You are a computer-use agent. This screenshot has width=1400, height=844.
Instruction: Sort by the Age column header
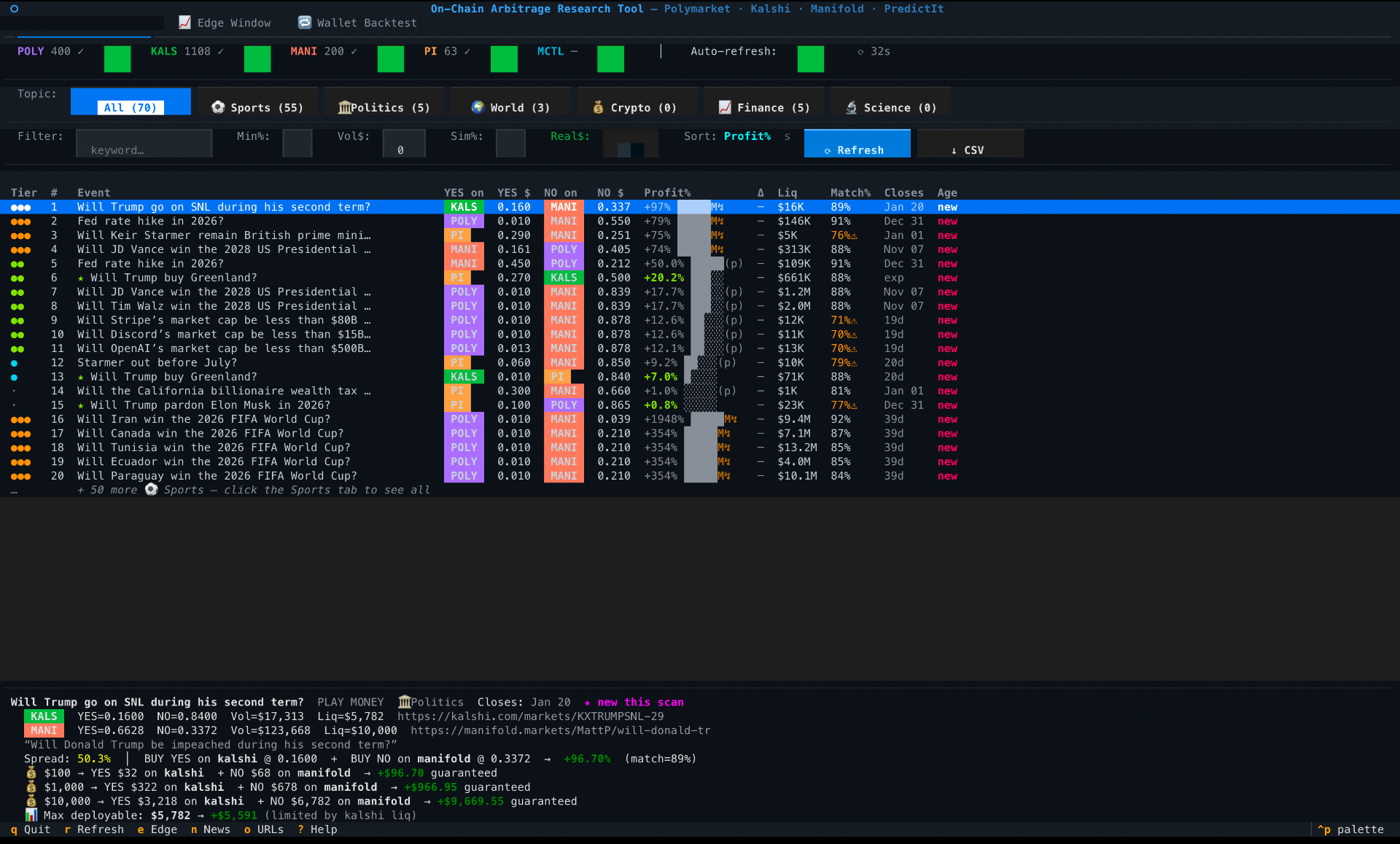947,193
